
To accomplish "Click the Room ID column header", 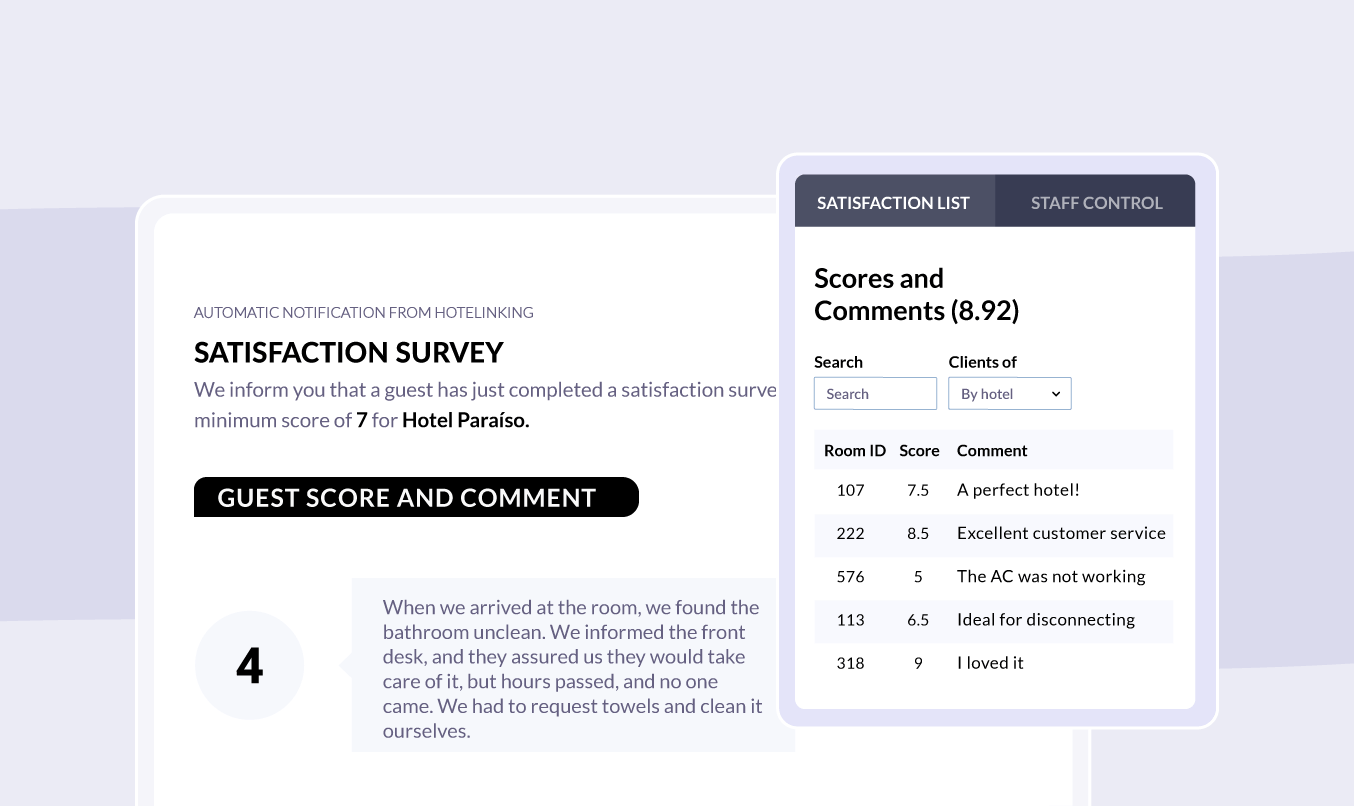I will point(855,450).
